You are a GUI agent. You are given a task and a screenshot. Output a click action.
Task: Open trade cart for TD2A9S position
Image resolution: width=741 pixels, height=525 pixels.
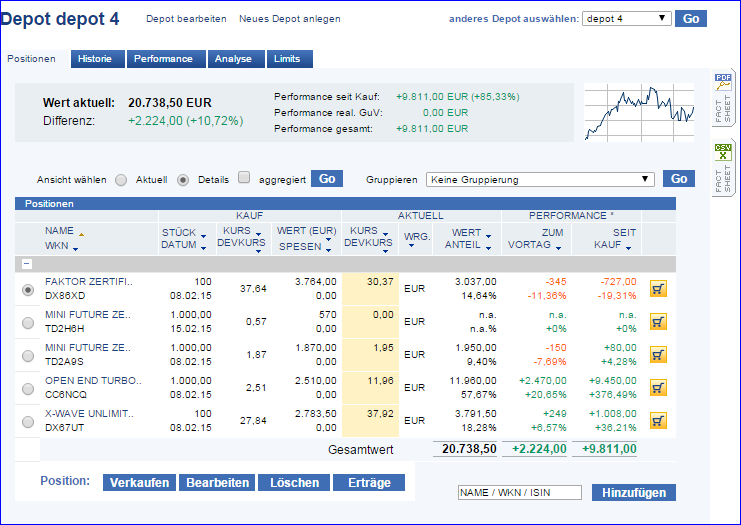point(658,354)
